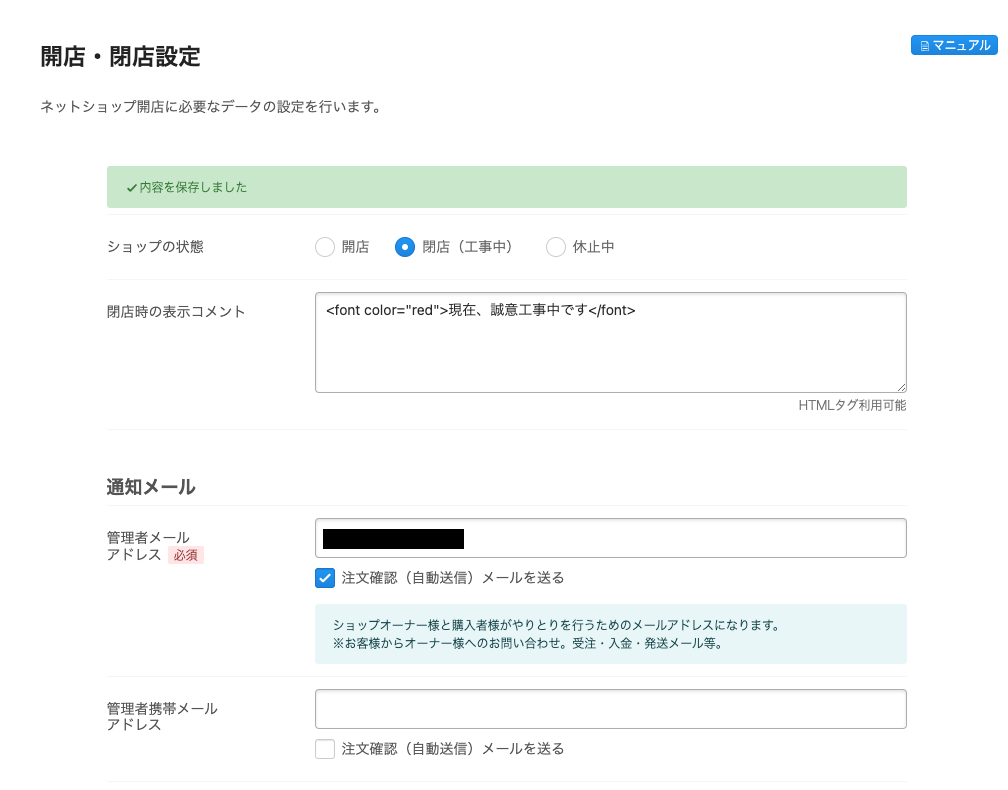Click inside the 閉店時の表示コメント text area
The width and height of the screenshot is (1008, 790).
[x=610, y=340]
